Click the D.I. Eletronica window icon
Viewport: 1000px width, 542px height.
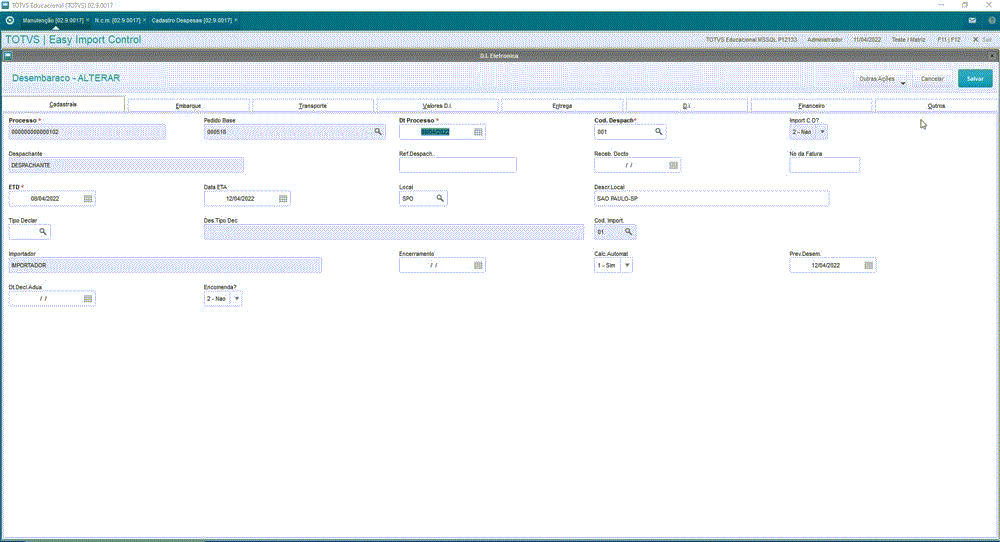point(8,56)
